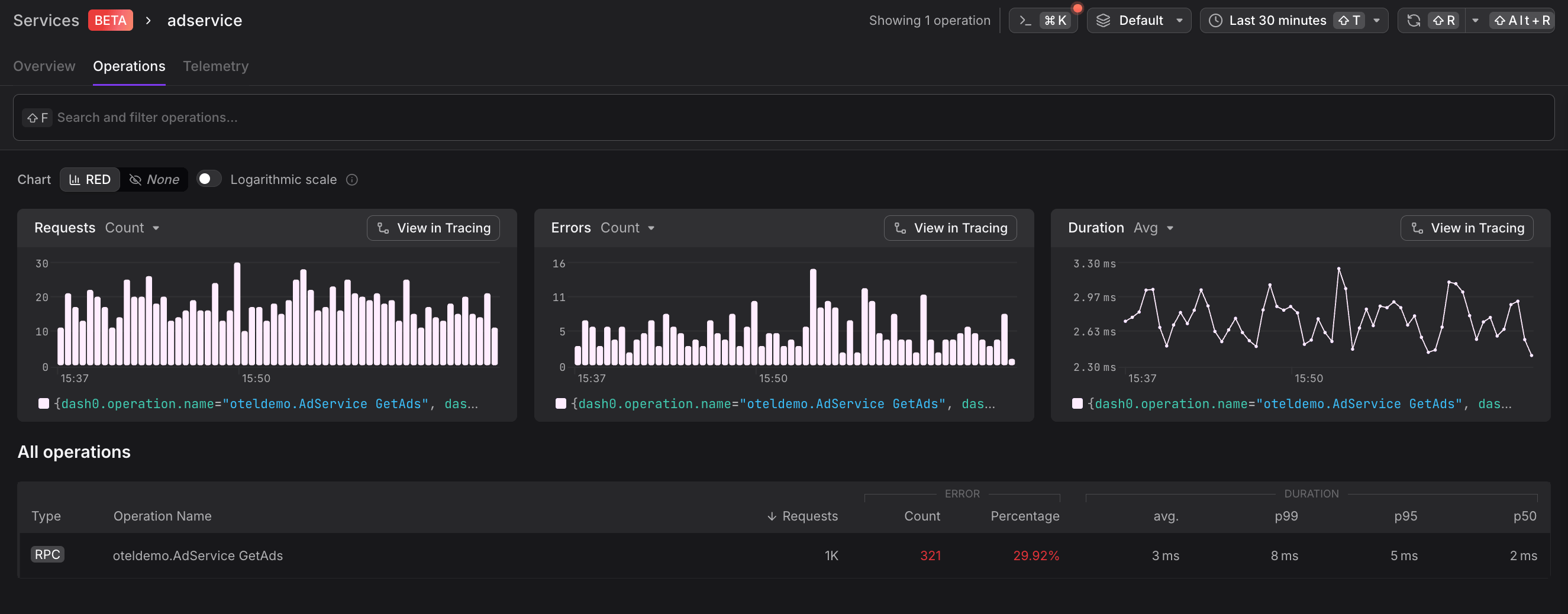1568x614 pixels.
Task: Expand the Last 30 minutes time range dropdown
Action: (x=1376, y=20)
